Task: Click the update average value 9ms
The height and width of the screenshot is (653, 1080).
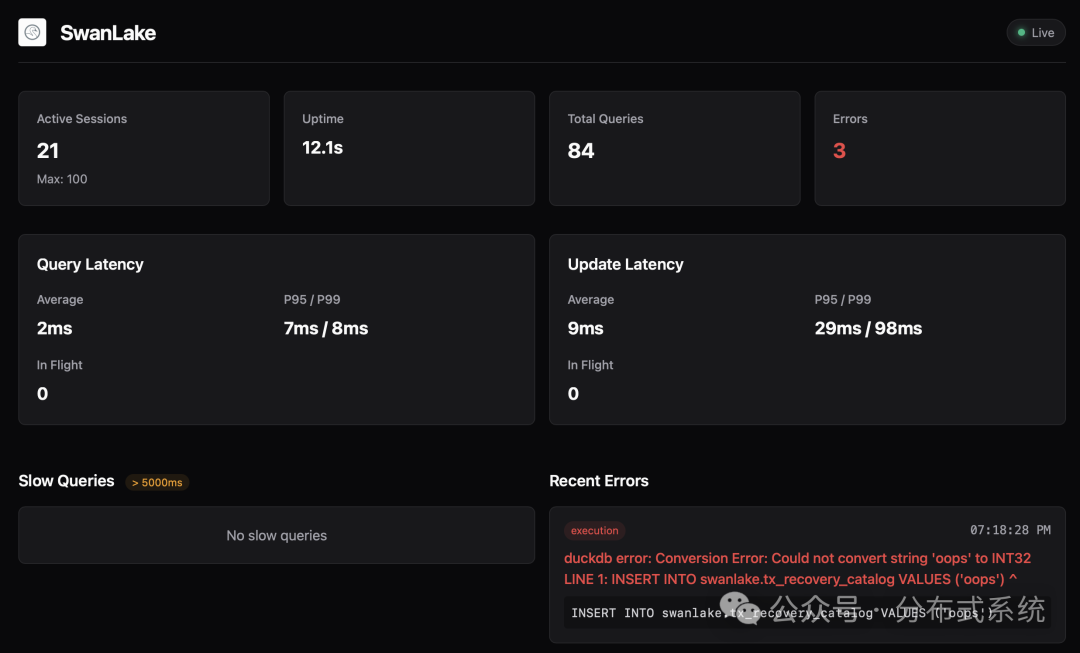Action: click(x=585, y=329)
